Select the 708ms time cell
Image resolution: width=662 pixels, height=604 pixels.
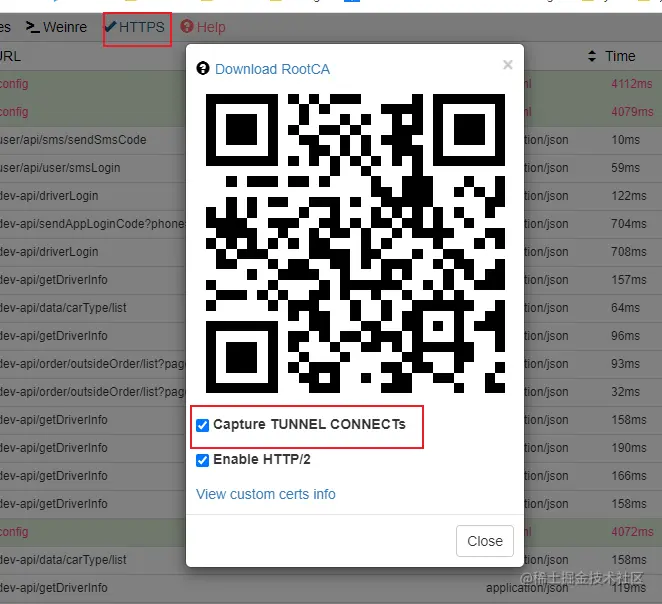coord(629,252)
